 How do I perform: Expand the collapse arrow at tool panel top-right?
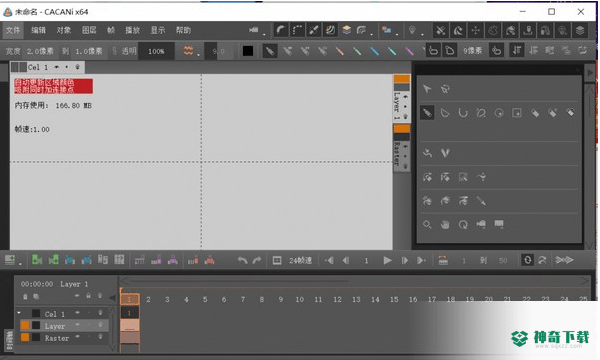tap(590, 73)
